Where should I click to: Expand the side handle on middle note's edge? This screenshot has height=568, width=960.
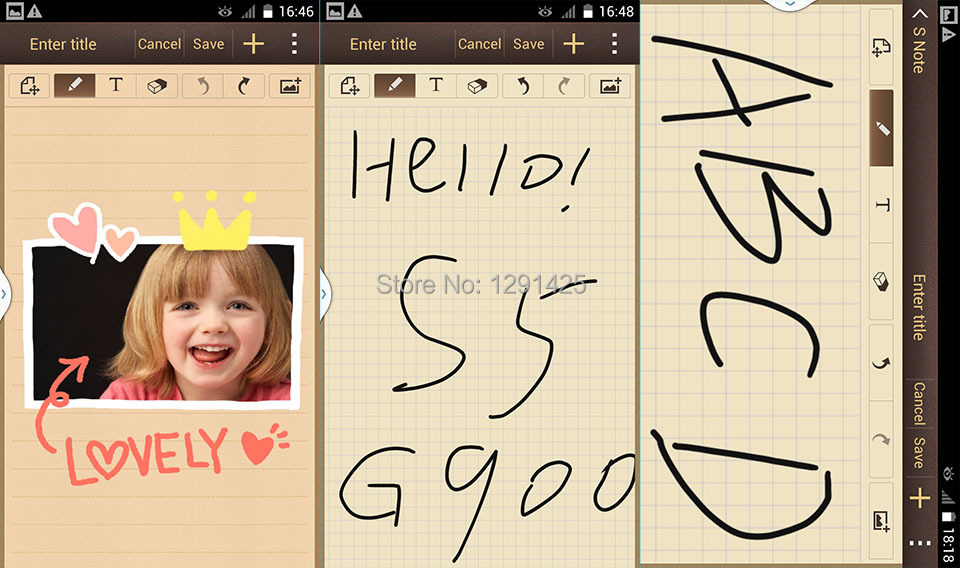325,294
